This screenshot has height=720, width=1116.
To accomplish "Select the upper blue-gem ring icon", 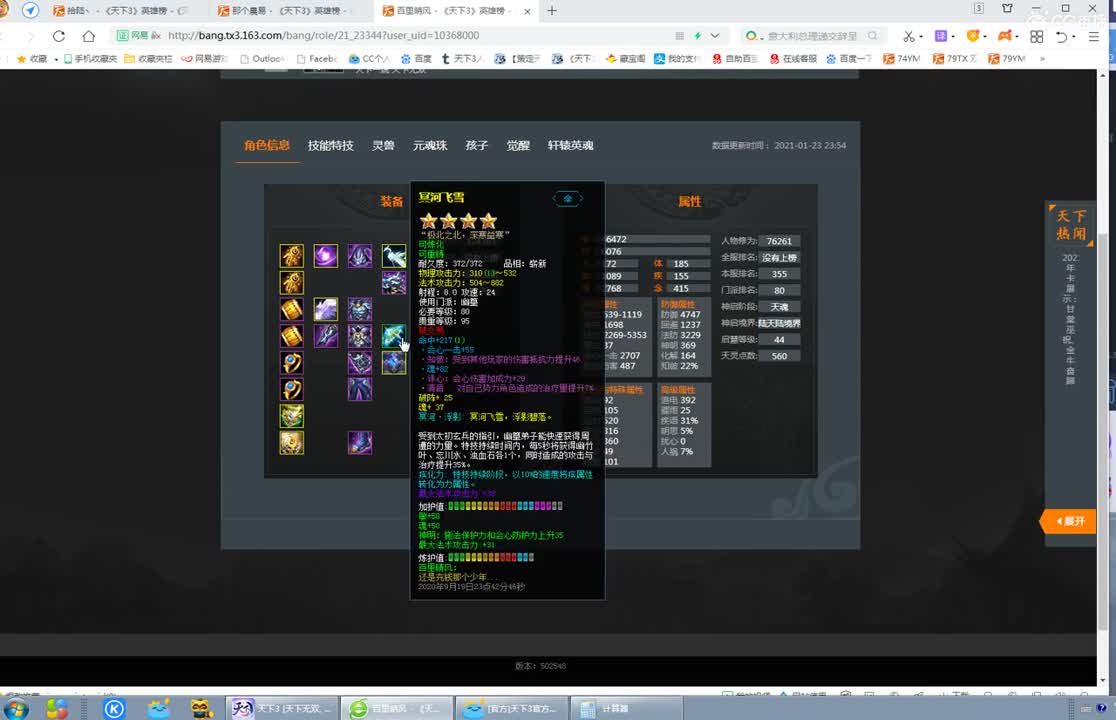I will click(292, 363).
